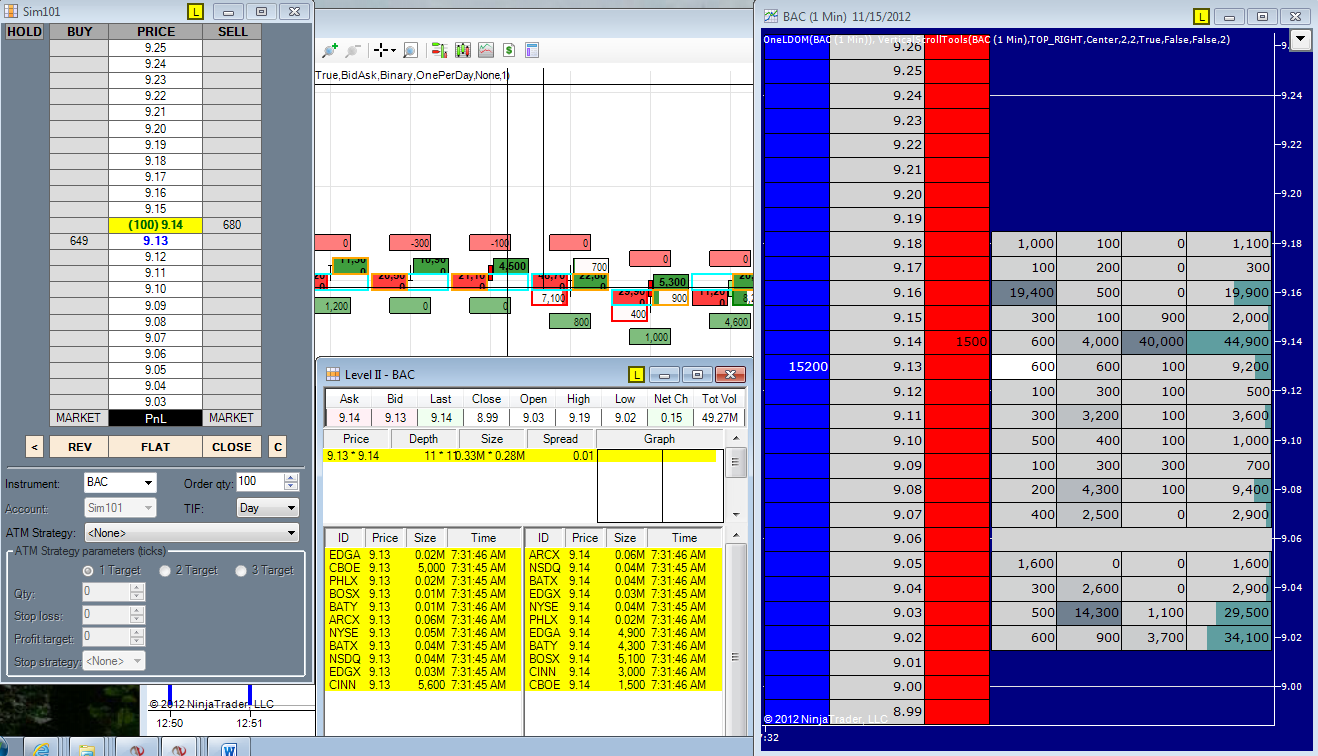The image size is (1318, 756).
Task: Click the Order qty input field
Action: [259, 482]
